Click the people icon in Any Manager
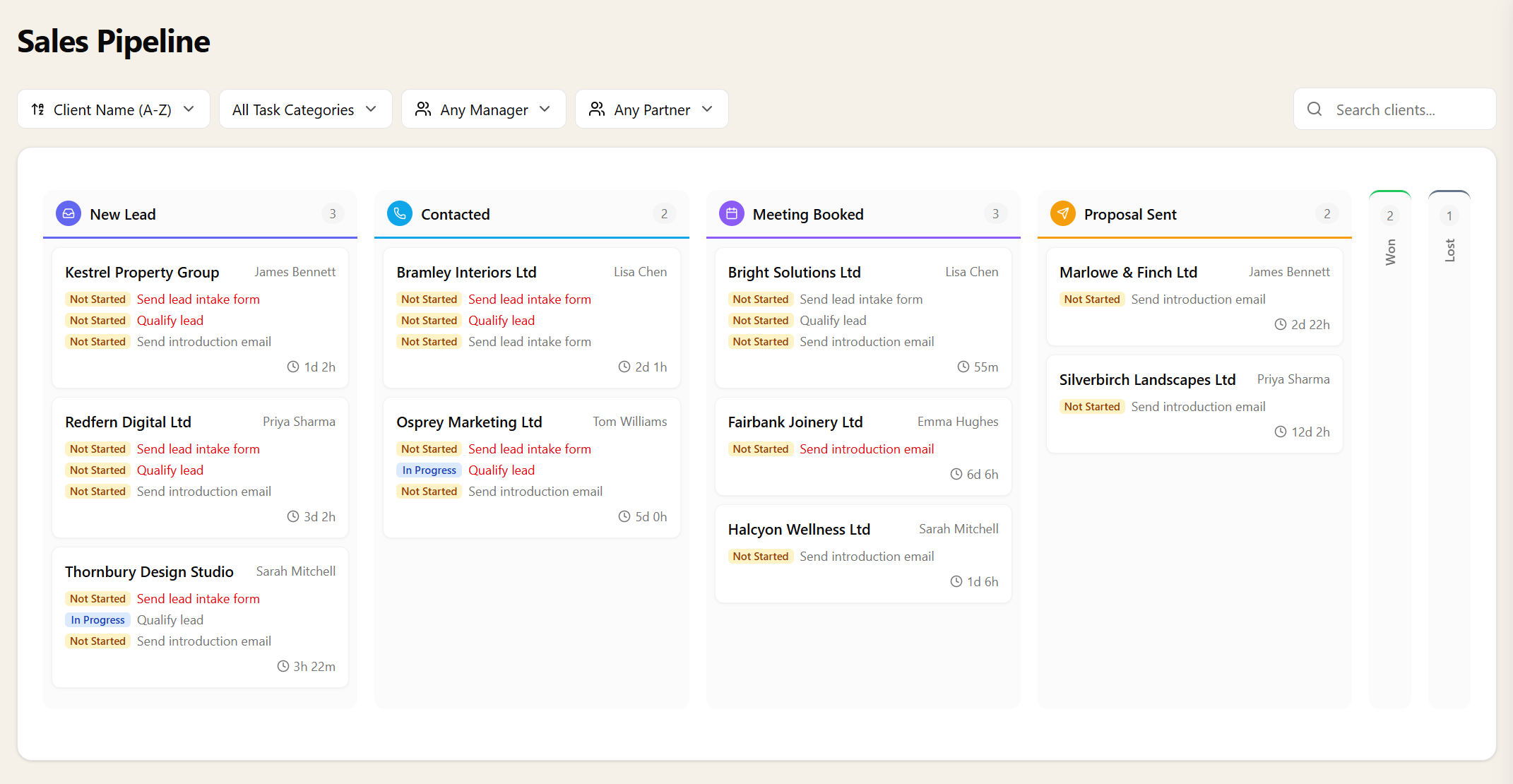This screenshot has height=784, width=1513. tap(423, 109)
